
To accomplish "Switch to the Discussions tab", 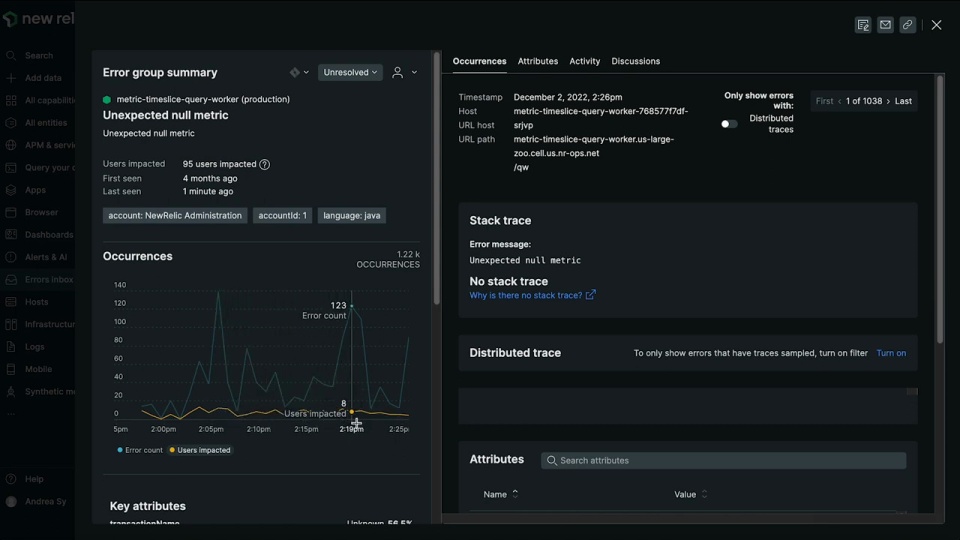I will click(636, 61).
